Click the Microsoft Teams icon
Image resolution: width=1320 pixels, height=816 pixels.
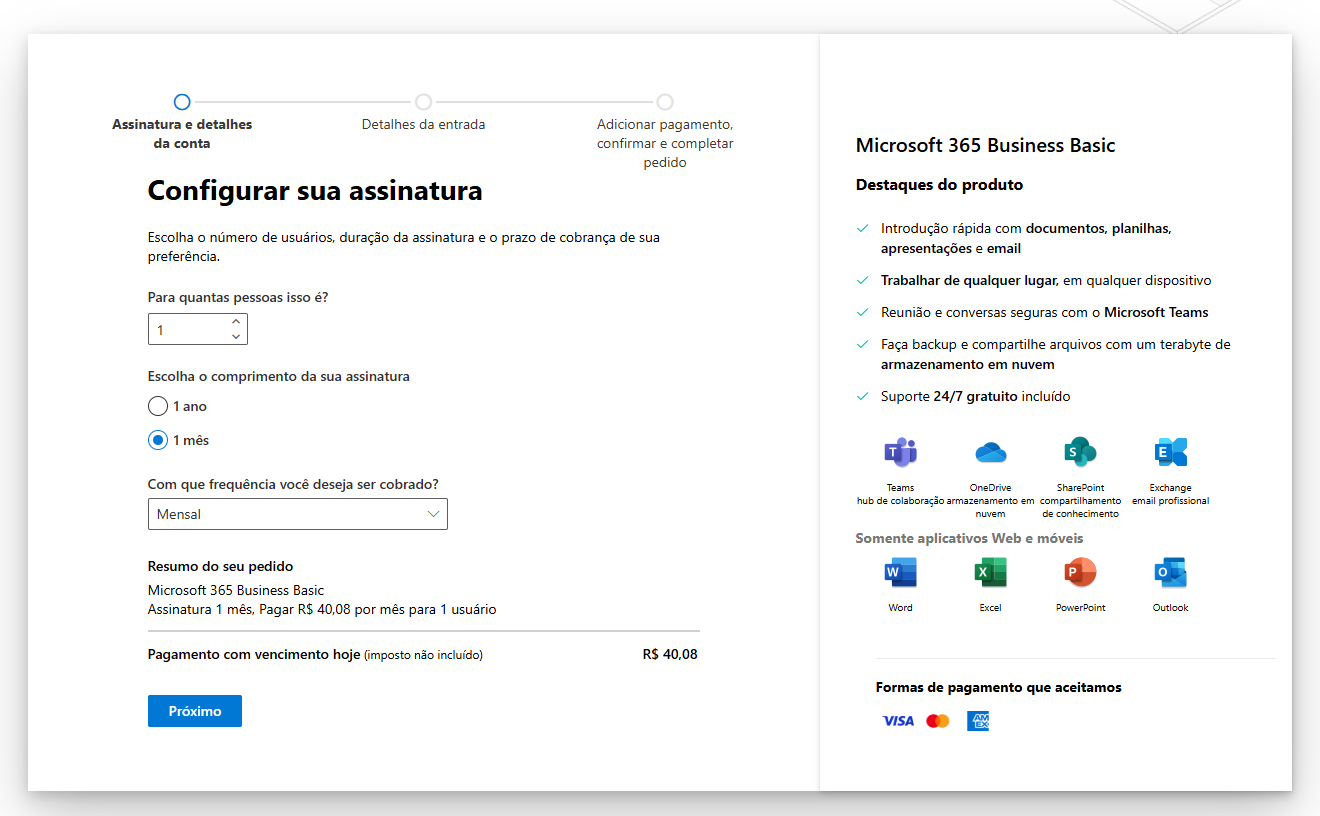pyautogui.click(x=900, y=452)
